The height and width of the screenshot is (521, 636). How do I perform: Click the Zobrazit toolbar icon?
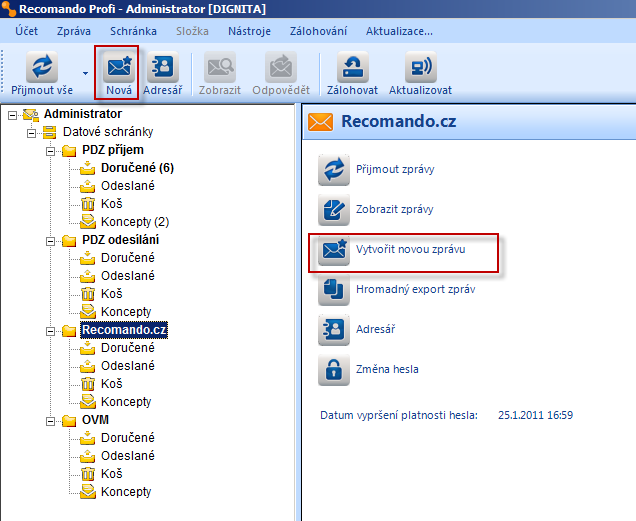click(220, 67)
